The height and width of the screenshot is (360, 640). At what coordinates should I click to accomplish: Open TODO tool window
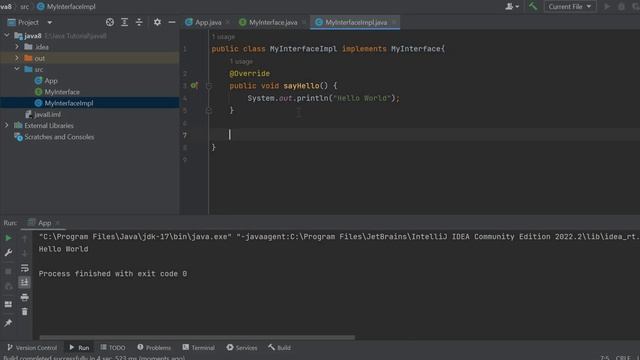[113, 348]
